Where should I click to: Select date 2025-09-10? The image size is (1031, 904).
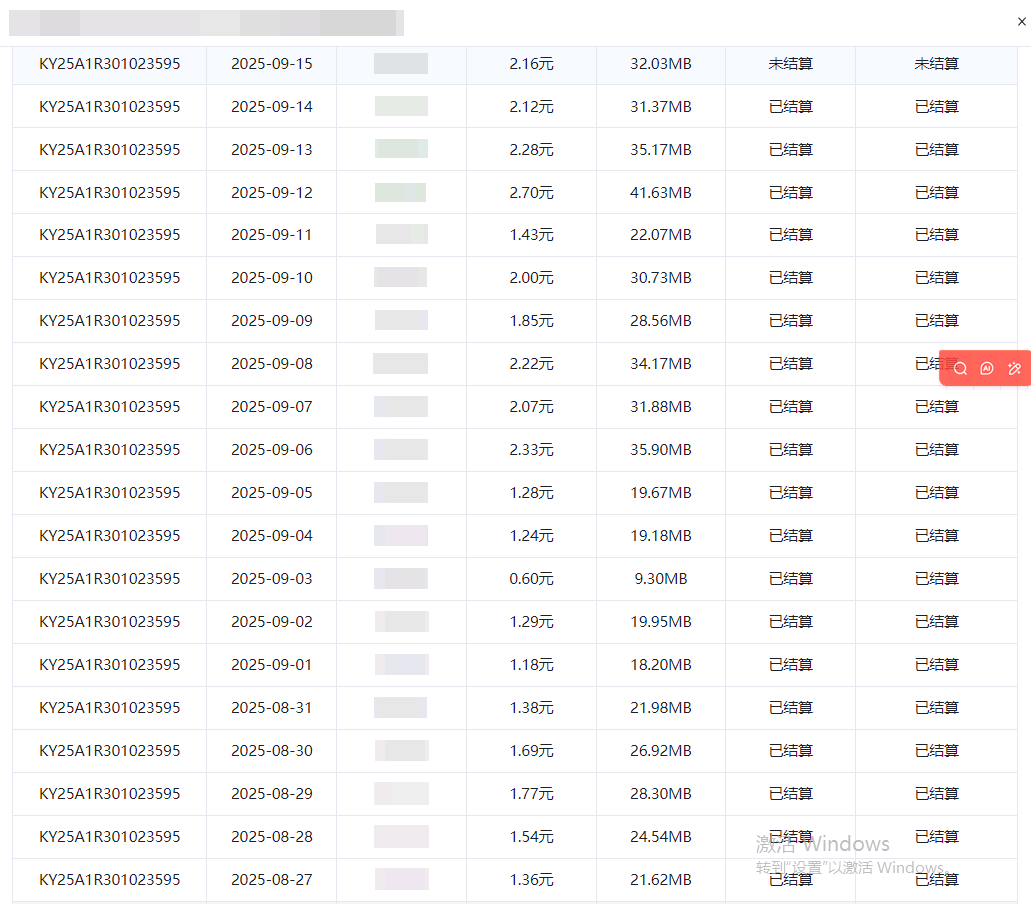click(x=272, y=277)
